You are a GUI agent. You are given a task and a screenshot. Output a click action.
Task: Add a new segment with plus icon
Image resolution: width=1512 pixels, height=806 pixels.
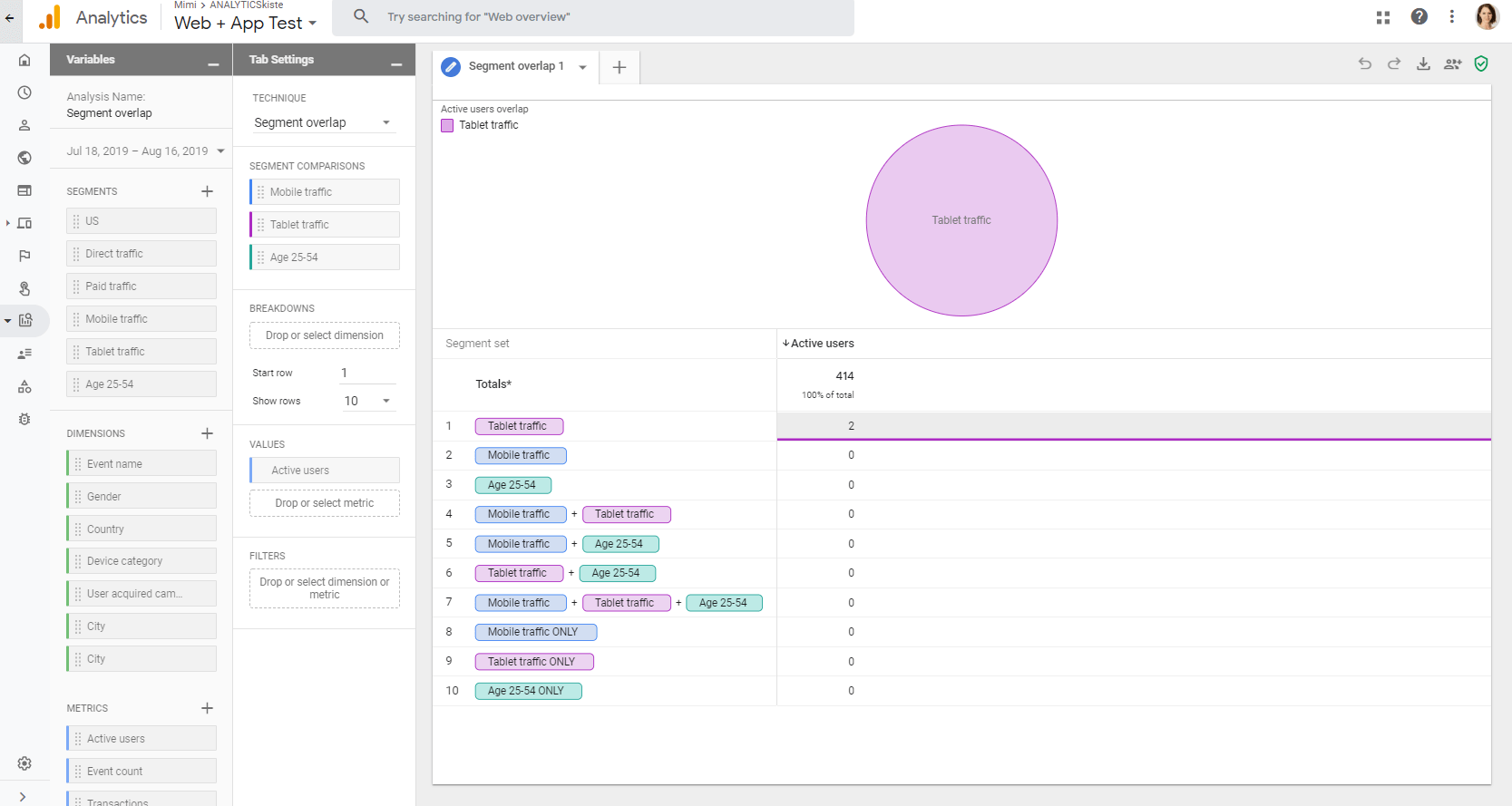click(207, 191)
